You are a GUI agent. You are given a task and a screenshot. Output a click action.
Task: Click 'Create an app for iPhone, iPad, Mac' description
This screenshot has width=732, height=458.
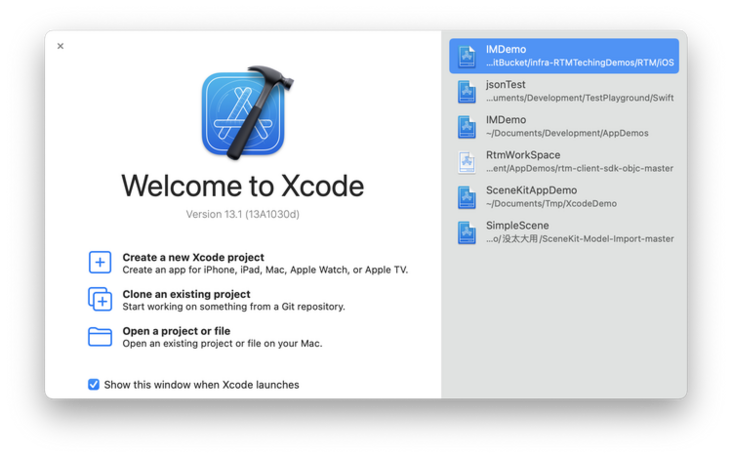click(265, 270)
